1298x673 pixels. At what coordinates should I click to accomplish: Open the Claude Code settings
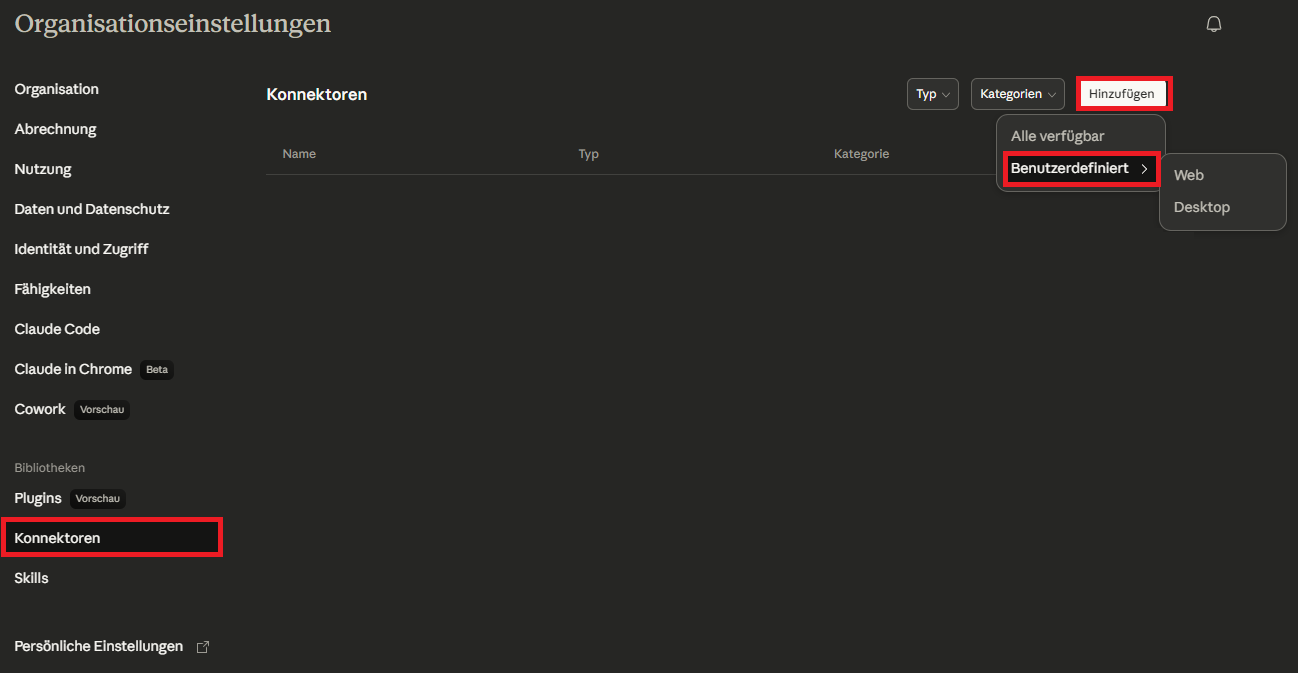click(x=57, y=329)
